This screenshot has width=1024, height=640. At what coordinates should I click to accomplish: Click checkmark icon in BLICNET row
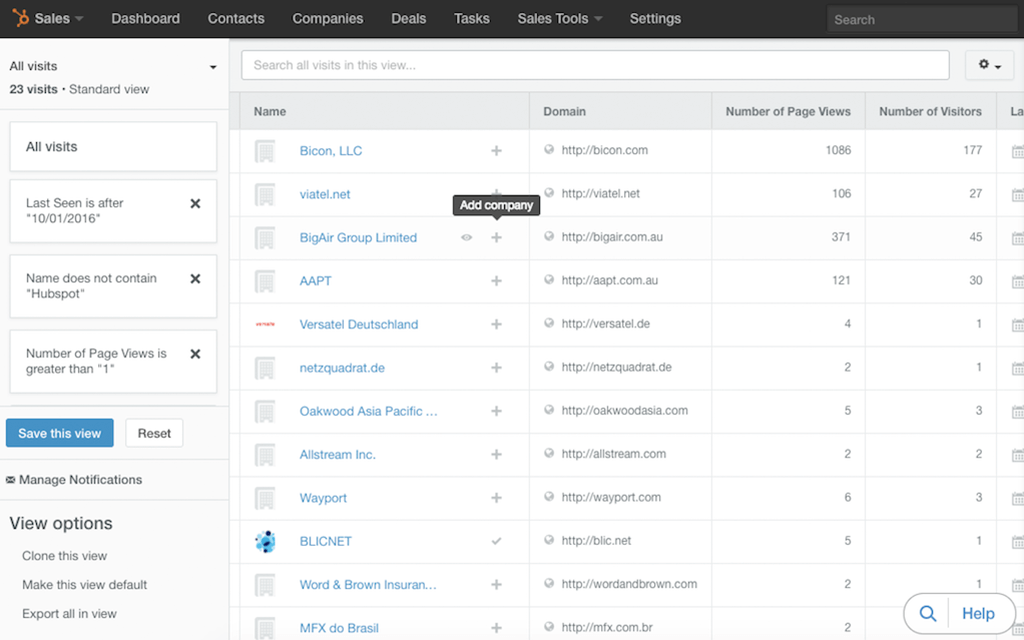coord(496,541)
